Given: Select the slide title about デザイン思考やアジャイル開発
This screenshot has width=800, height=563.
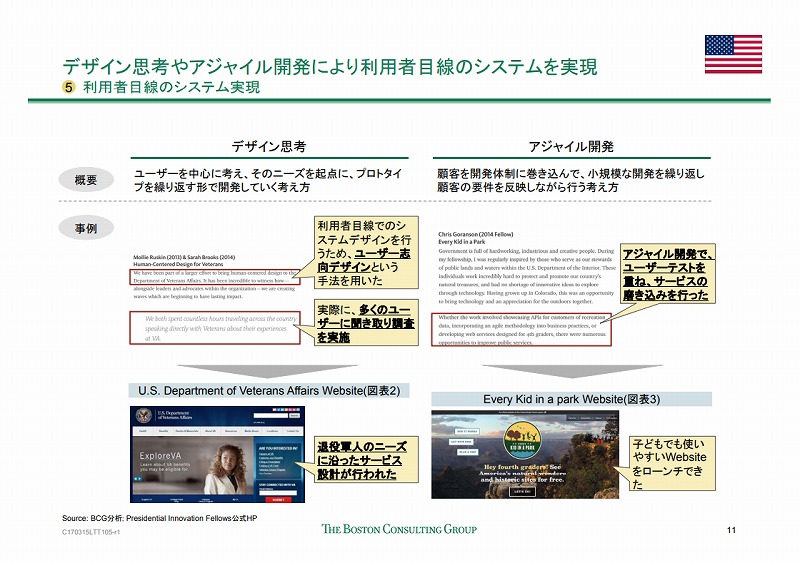Looking at the screenshot, I should coord(330,67).
